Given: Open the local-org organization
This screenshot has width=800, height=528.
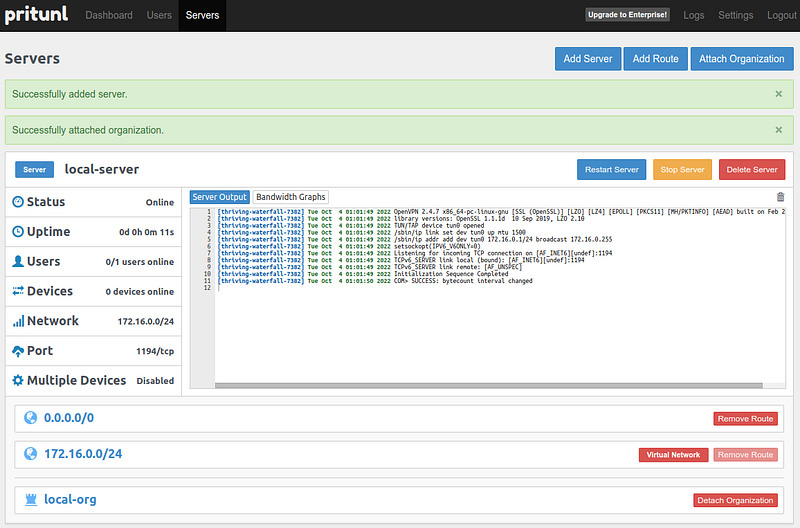Looking at the screenshot, I should [x=70, y=499].
